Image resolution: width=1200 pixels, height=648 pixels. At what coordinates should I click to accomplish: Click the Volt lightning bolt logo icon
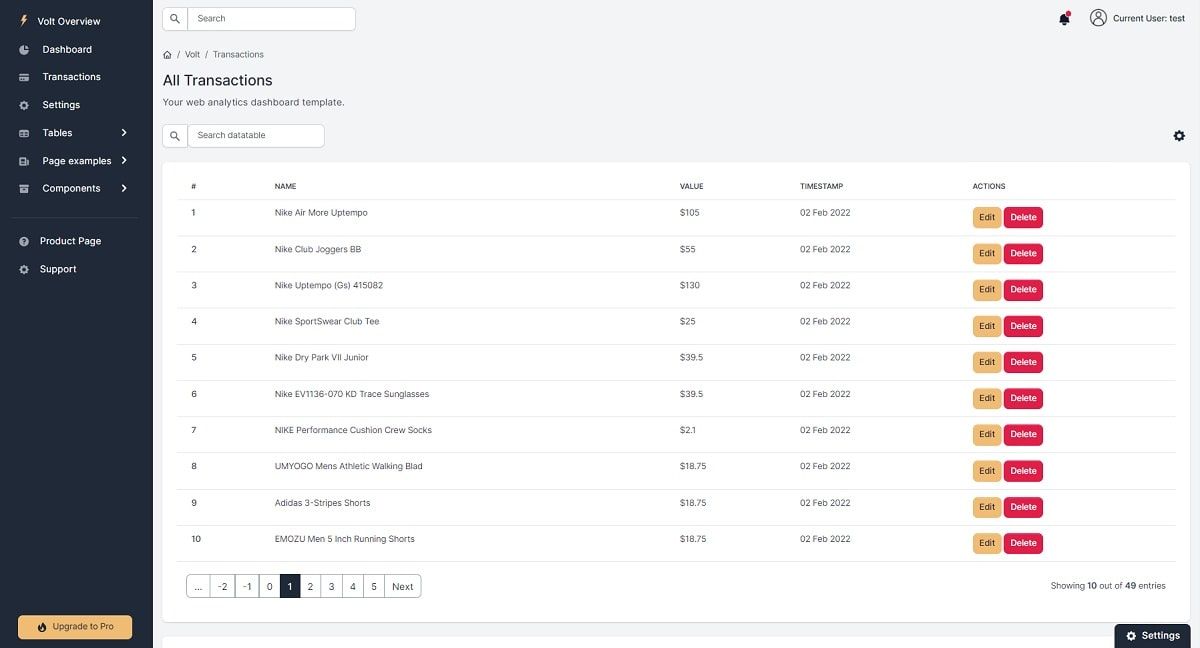(24, 21)
